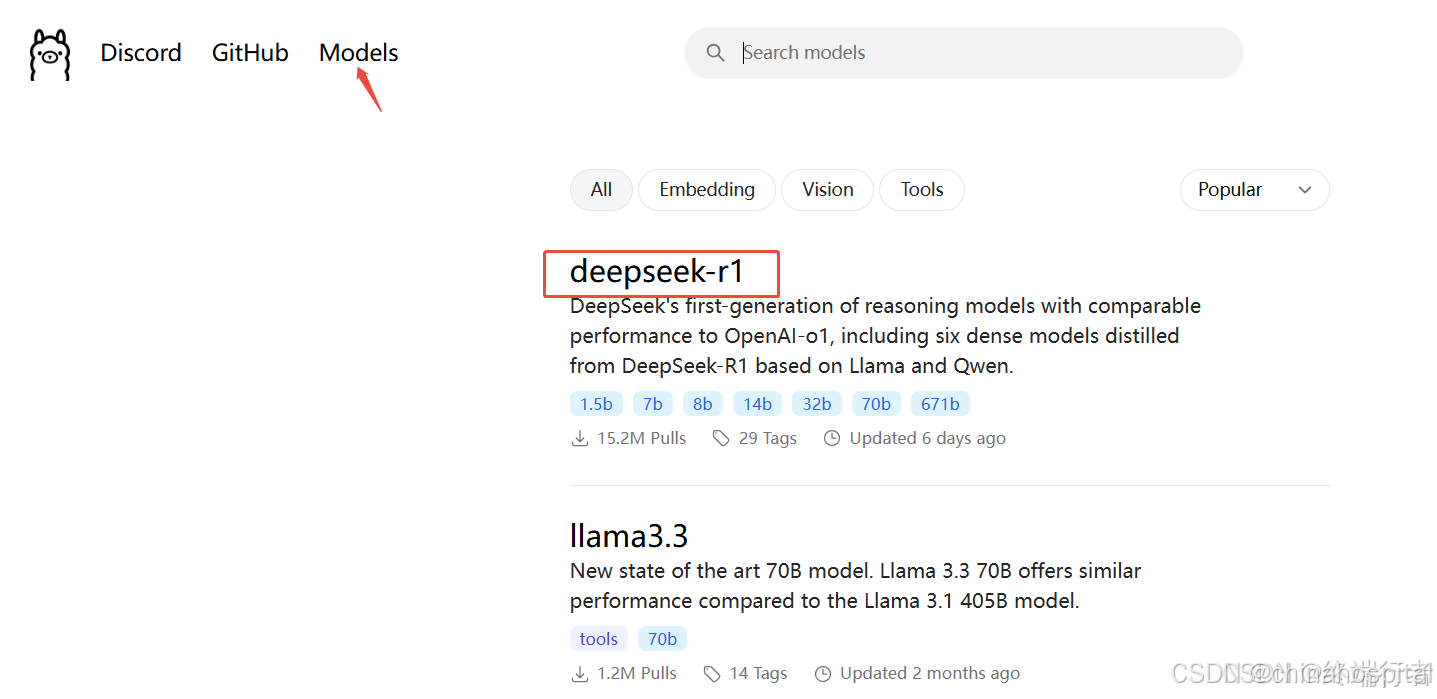Select the 671b size tag

(940, 404)
